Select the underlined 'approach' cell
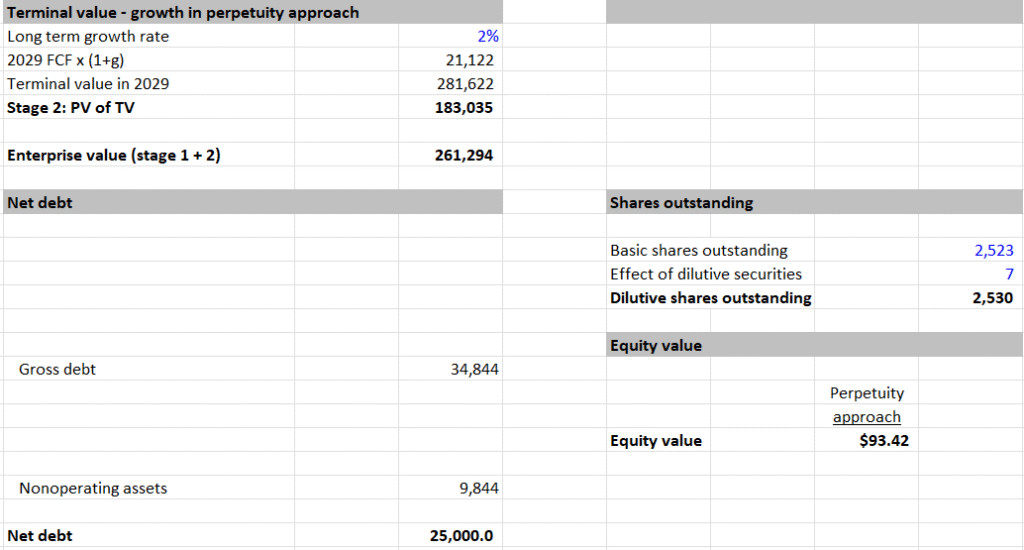The image size is (1024, 550). pos(867,417)
